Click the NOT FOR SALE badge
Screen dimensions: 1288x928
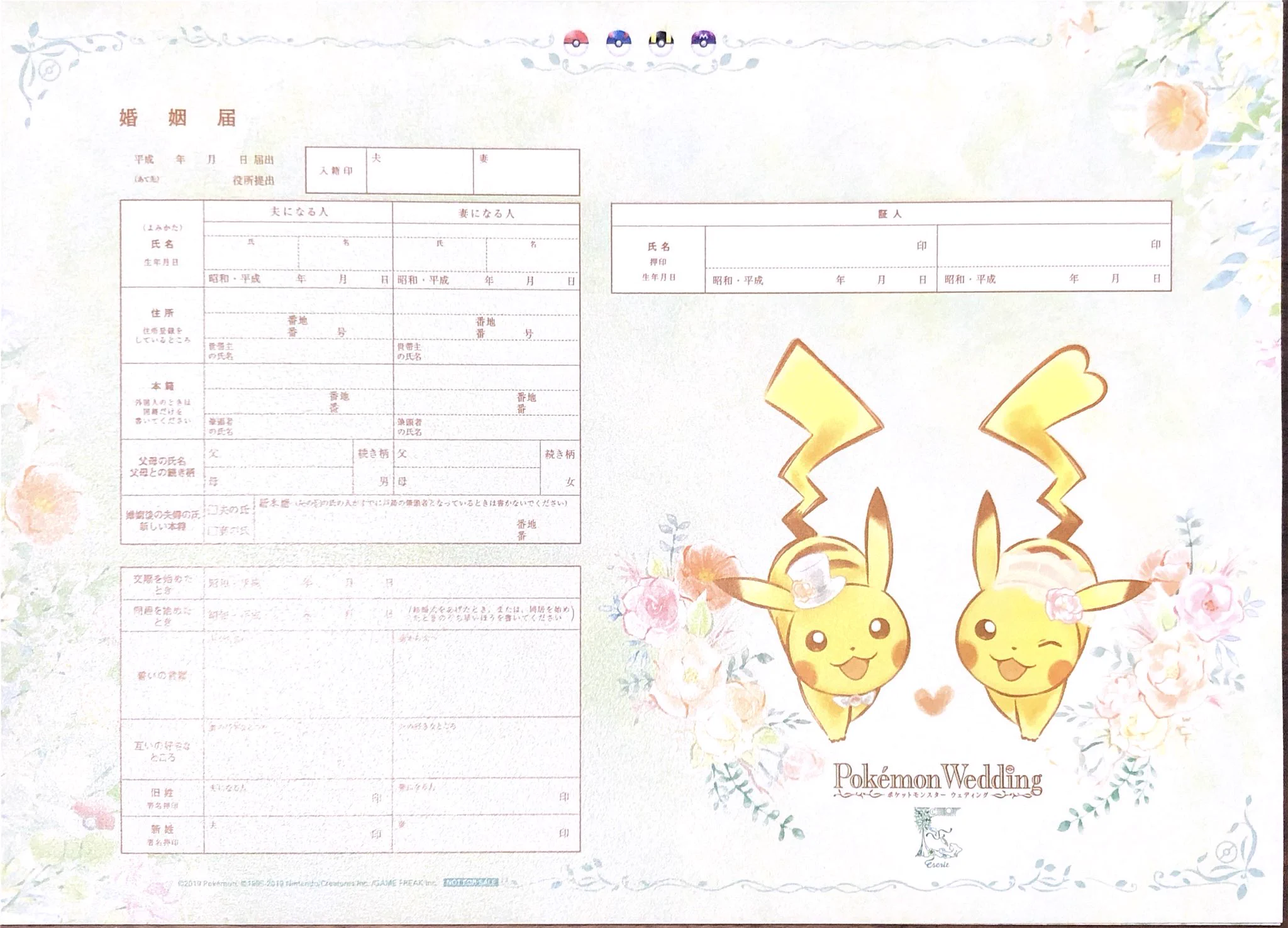(471, 882)
